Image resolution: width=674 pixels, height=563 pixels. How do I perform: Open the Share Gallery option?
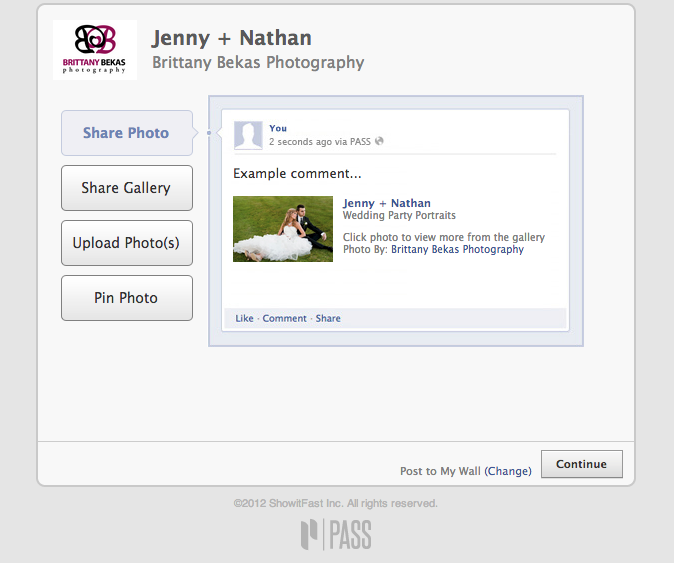pyautogui.click(x=126, y=188)
